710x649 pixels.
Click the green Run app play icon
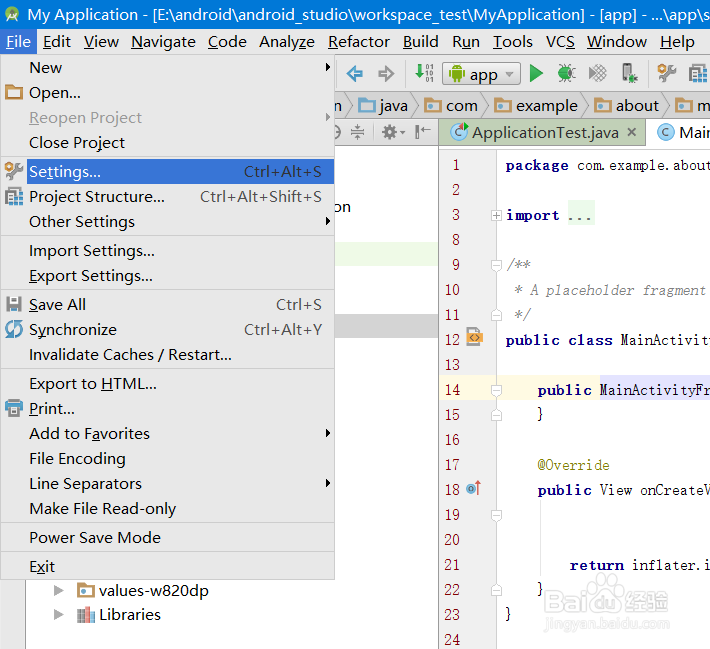pos(536,73)
